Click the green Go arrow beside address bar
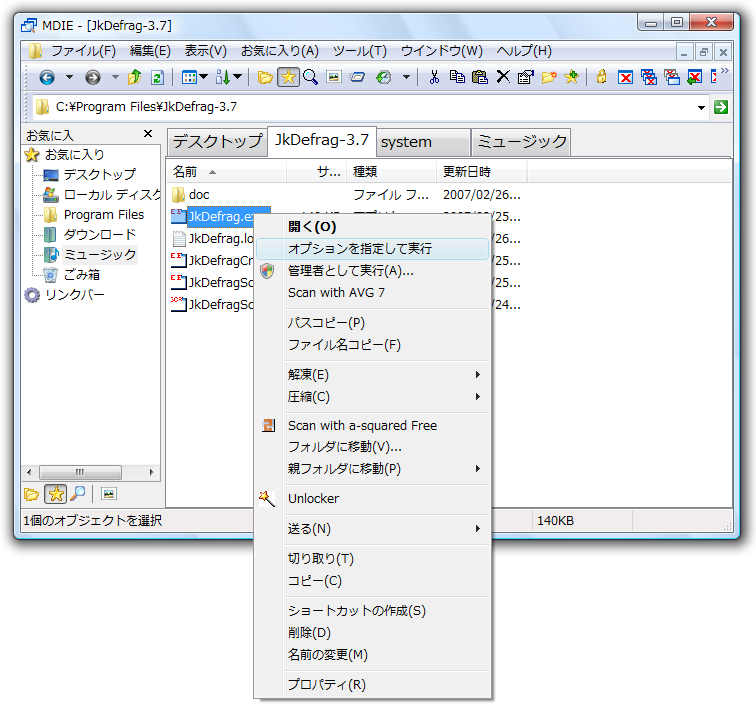The image size is (756, 707). click(720, 107)
